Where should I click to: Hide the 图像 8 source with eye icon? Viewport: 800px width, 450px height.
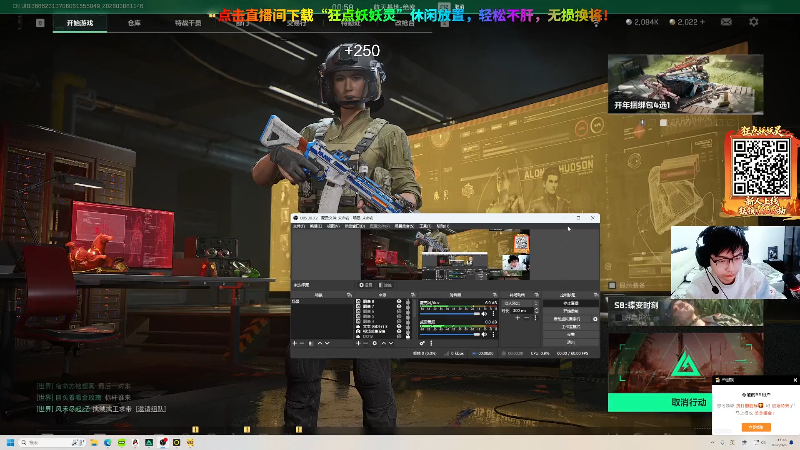tap(398, 301)
